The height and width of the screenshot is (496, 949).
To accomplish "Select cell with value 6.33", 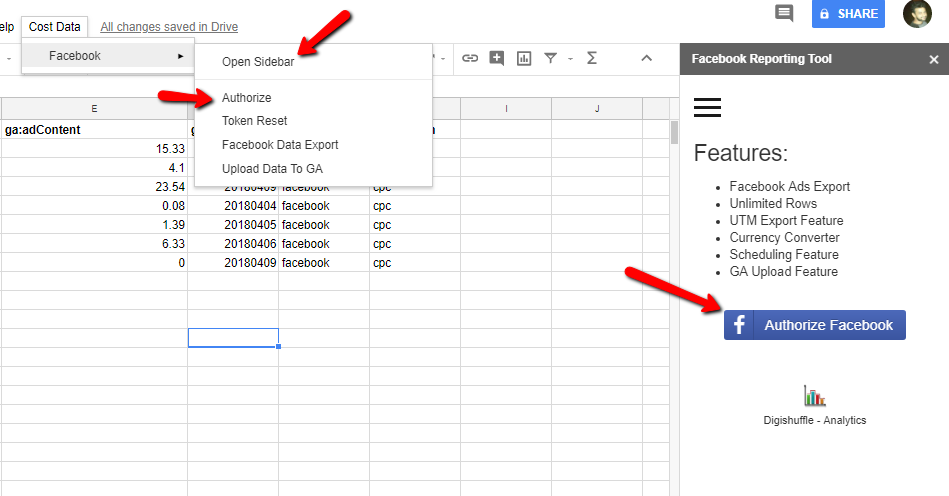I will pyautogui.click(x=94, y=244).
